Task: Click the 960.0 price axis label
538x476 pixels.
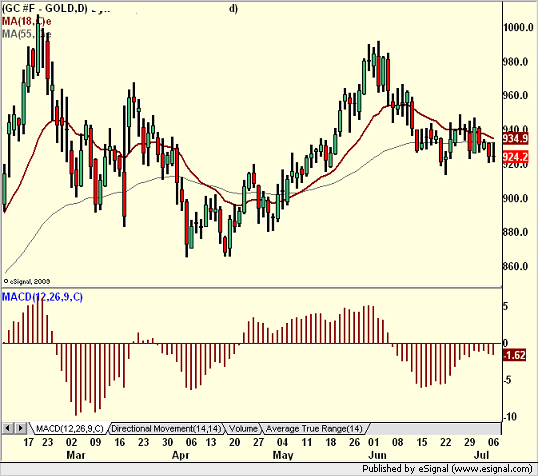Action: pos(515,95)
